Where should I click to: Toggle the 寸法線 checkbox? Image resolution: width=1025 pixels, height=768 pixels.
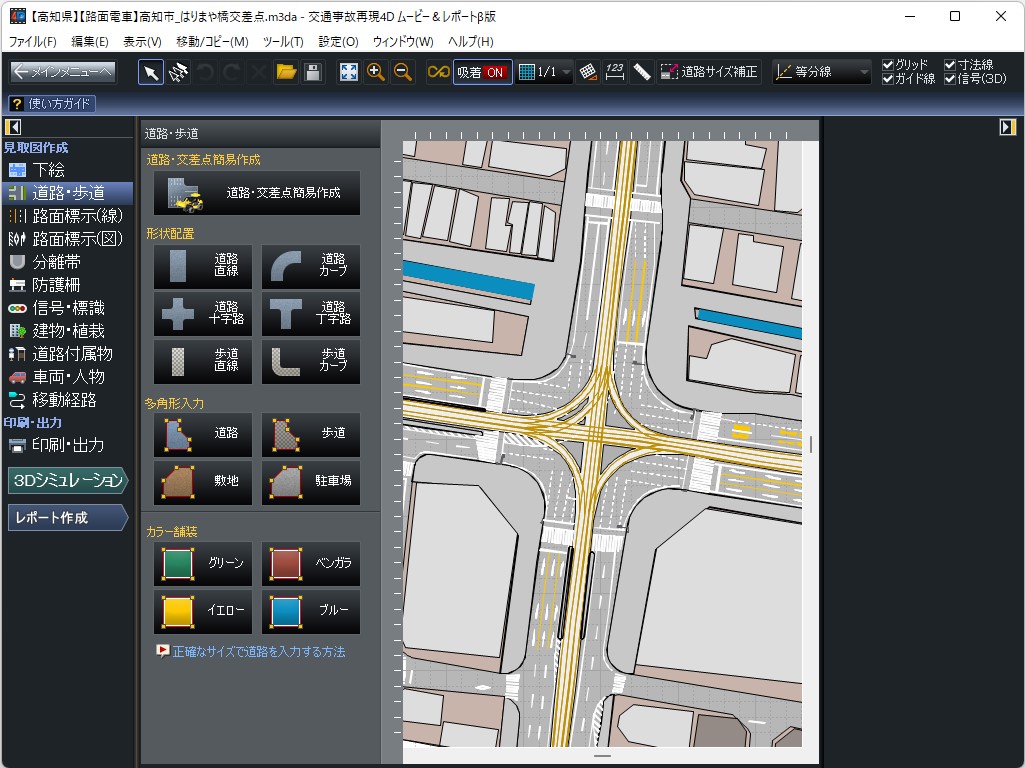click(x=950, y=65)
